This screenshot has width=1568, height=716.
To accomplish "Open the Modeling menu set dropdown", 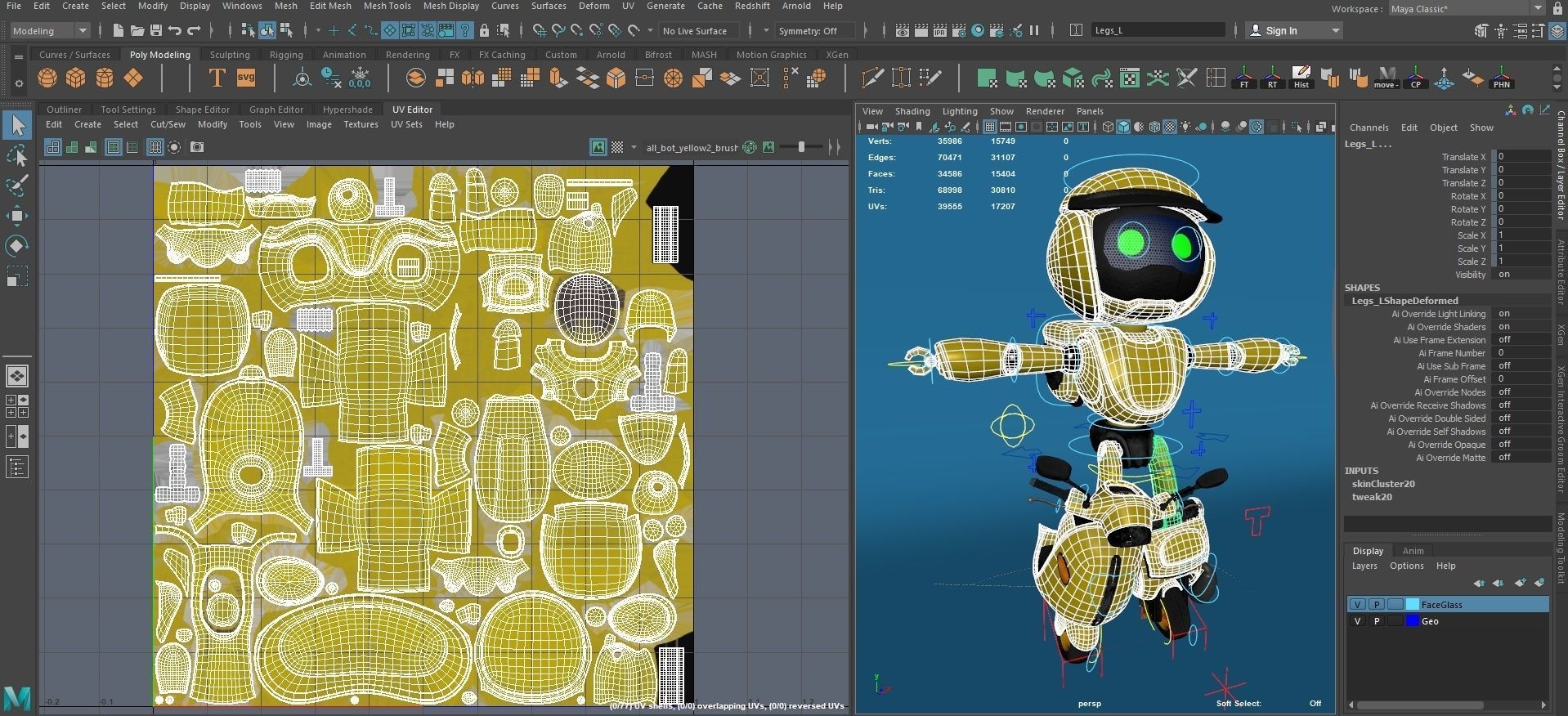I will tap(50, 31).
